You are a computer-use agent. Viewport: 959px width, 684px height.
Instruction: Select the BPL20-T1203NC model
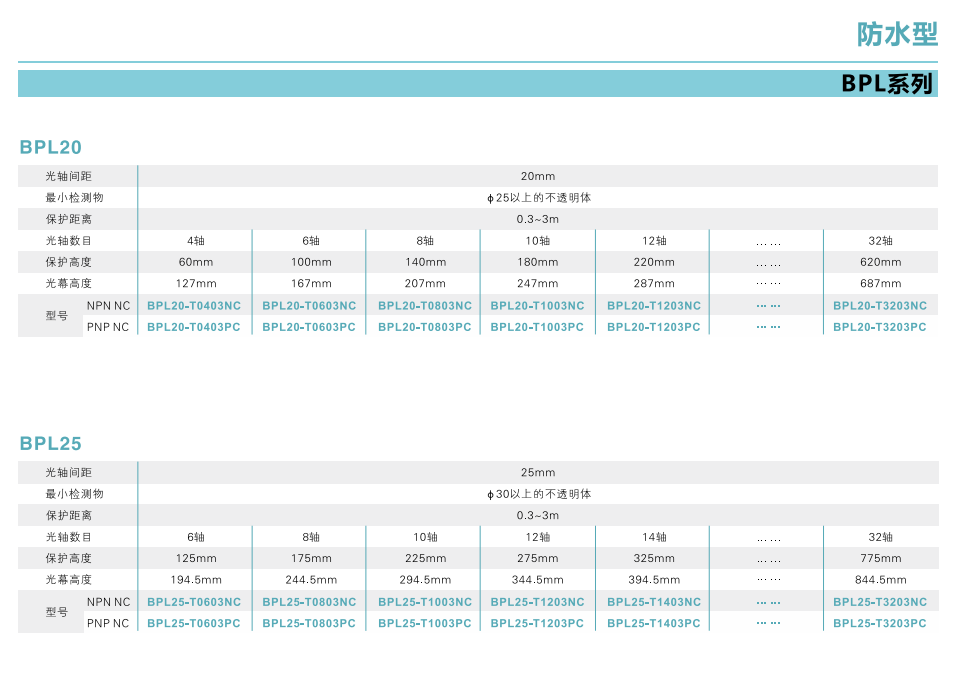click(x=654, y=306)
